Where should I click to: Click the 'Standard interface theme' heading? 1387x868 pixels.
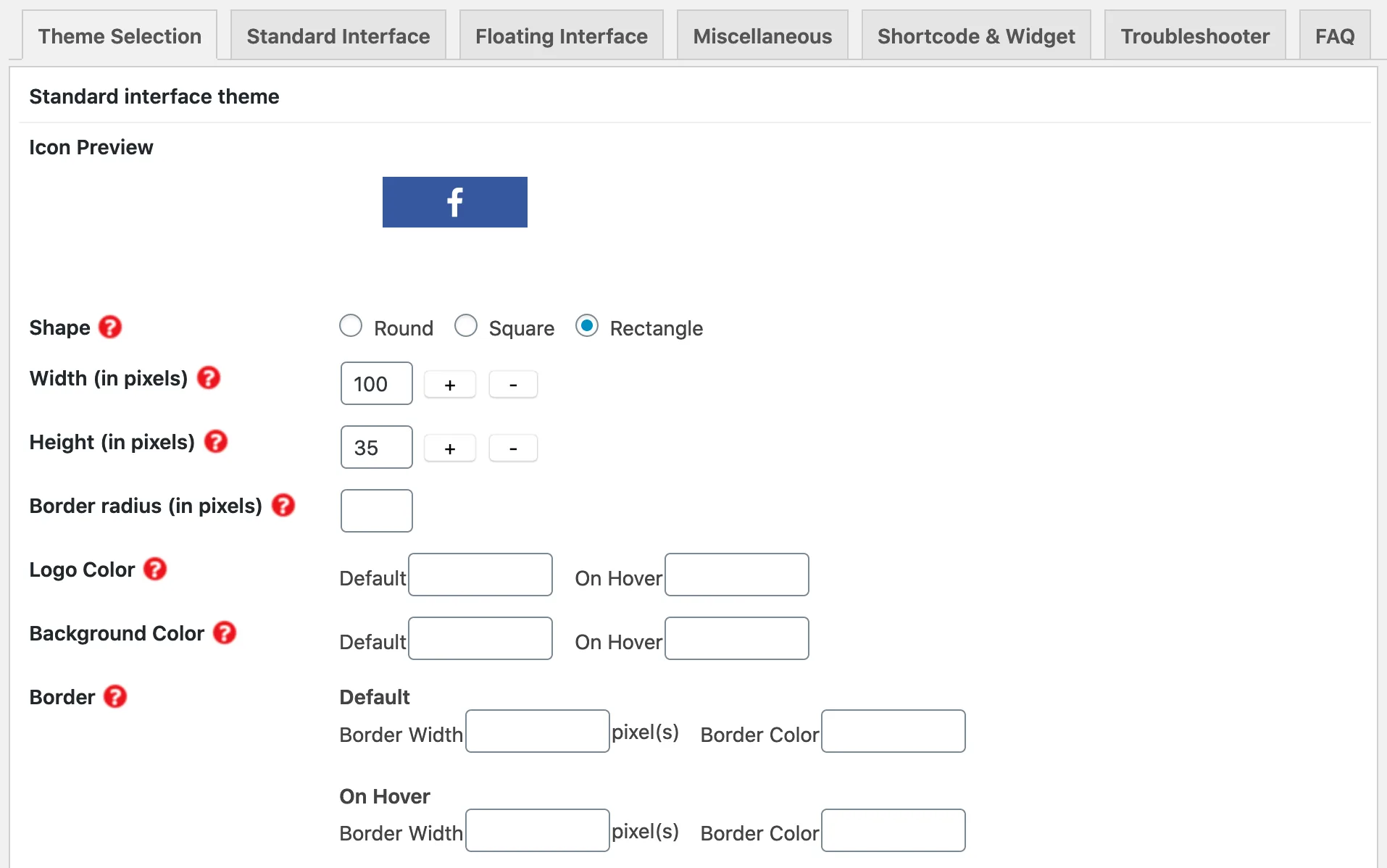[x=154, y=96]
